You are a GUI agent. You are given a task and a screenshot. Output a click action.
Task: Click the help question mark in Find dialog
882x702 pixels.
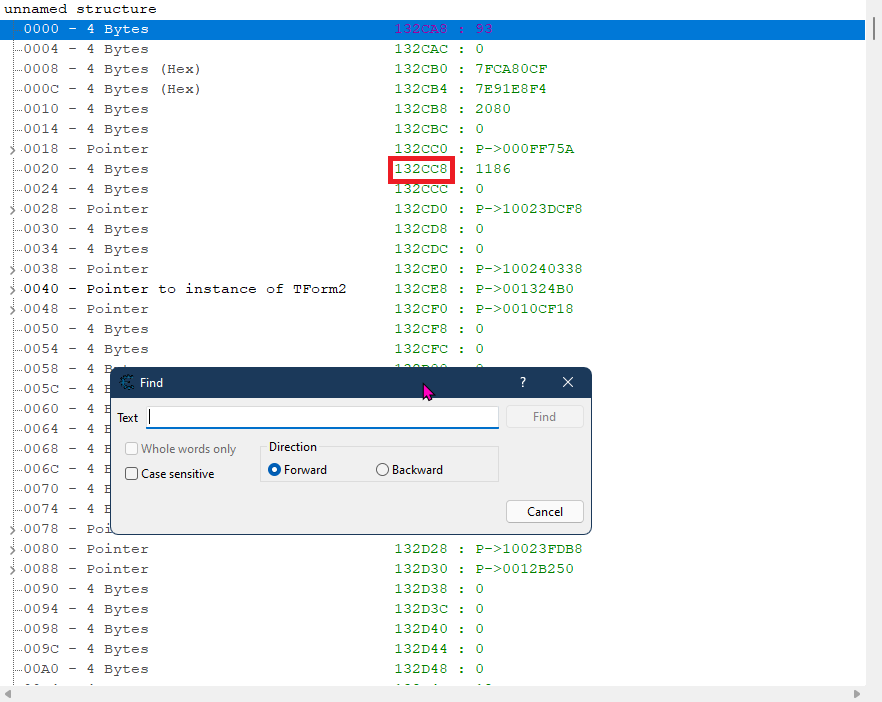pos(523,383)
